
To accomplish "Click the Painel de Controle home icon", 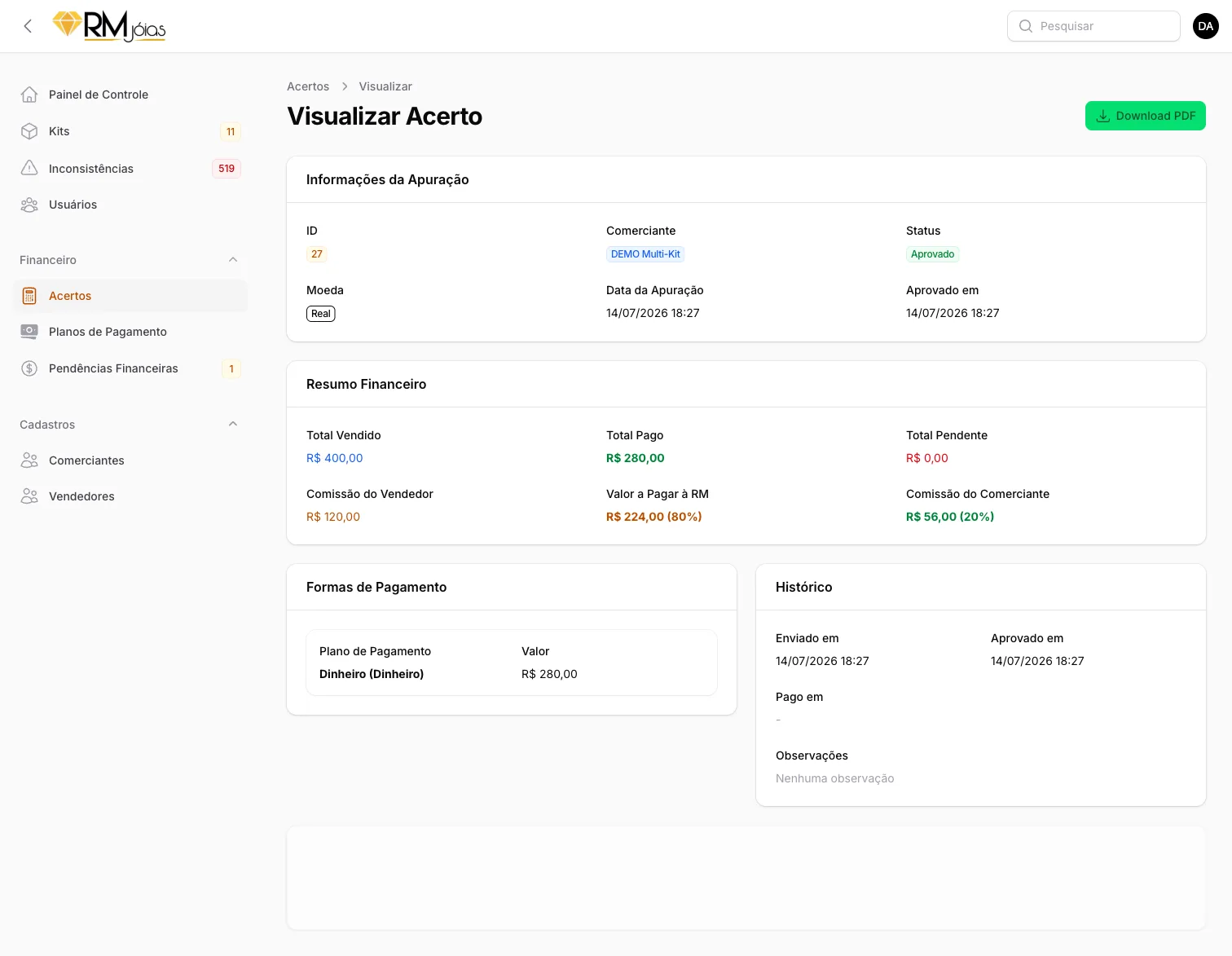I will click(x=29, y=95).
